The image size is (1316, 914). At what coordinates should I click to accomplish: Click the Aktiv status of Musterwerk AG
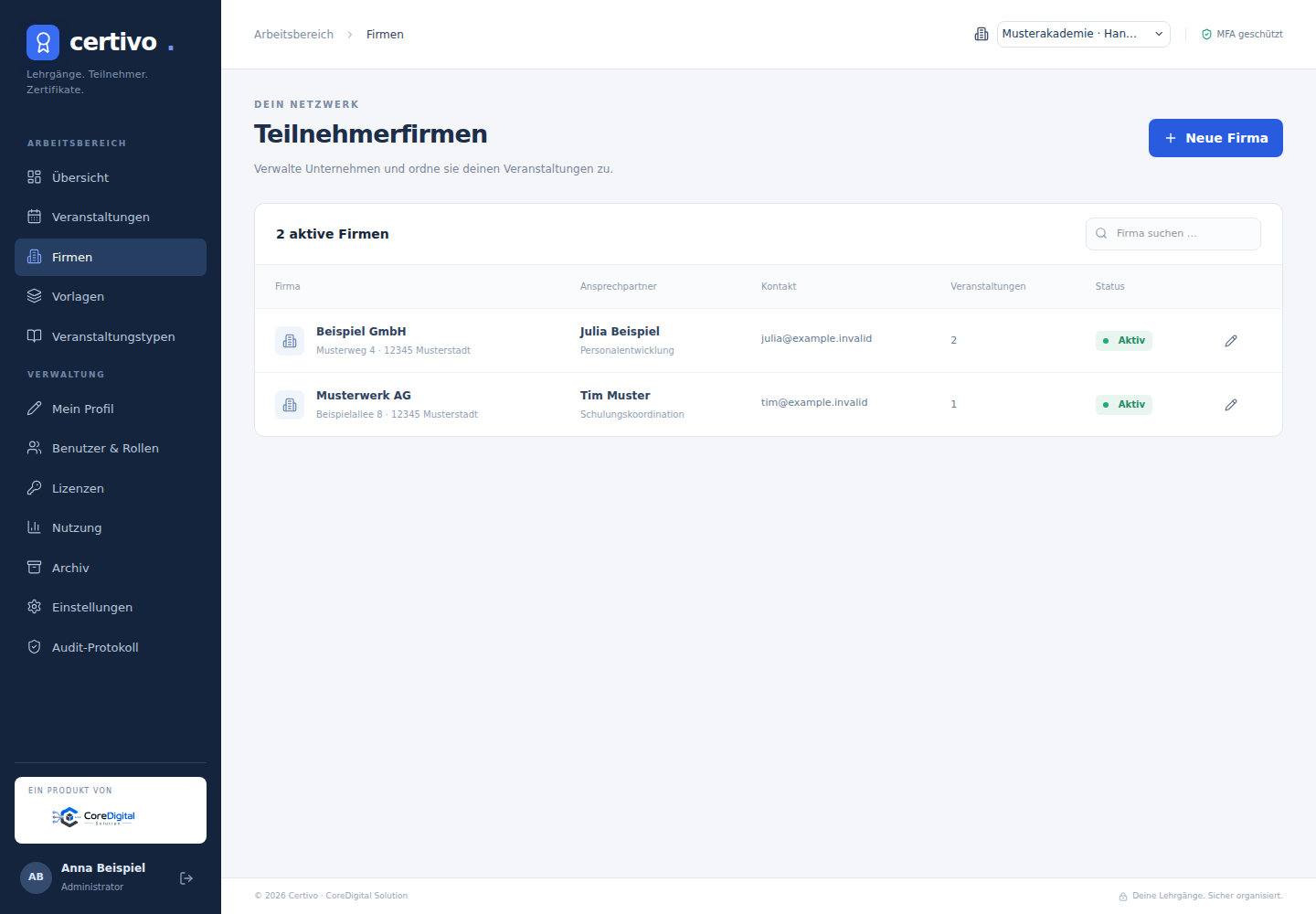tap(1124, 405)
